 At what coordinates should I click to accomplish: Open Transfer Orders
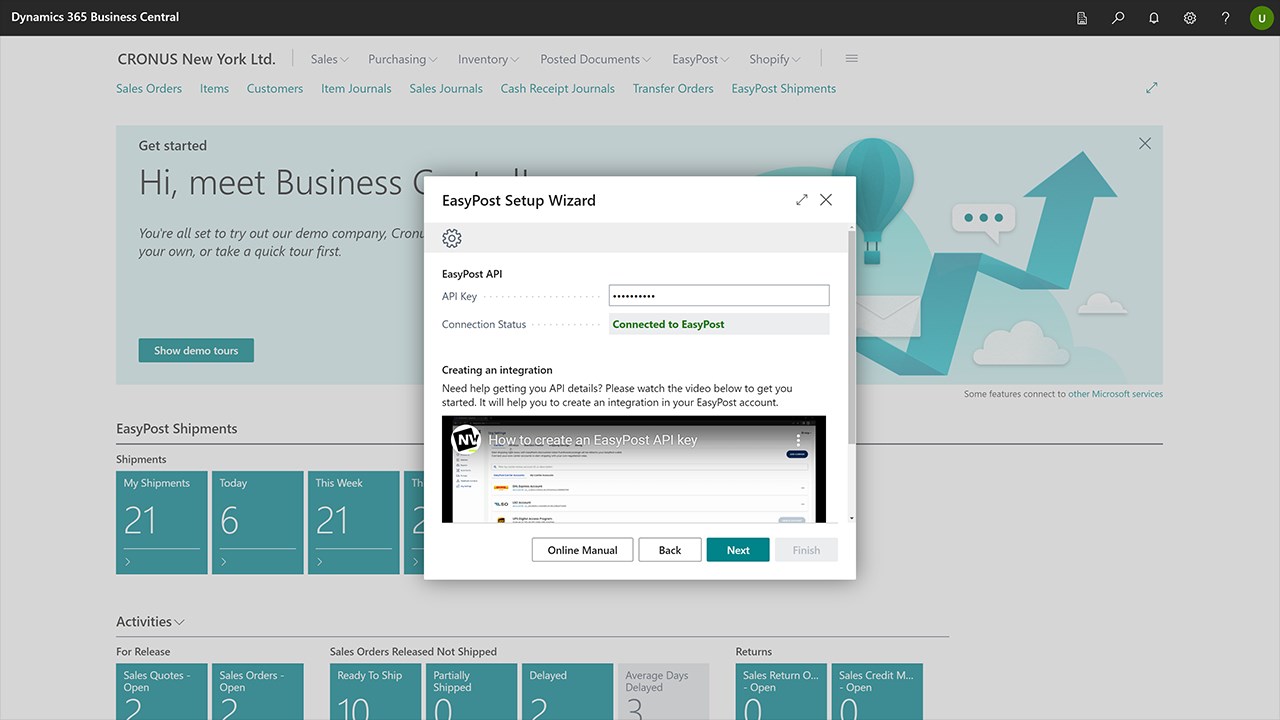coord(673,88)
